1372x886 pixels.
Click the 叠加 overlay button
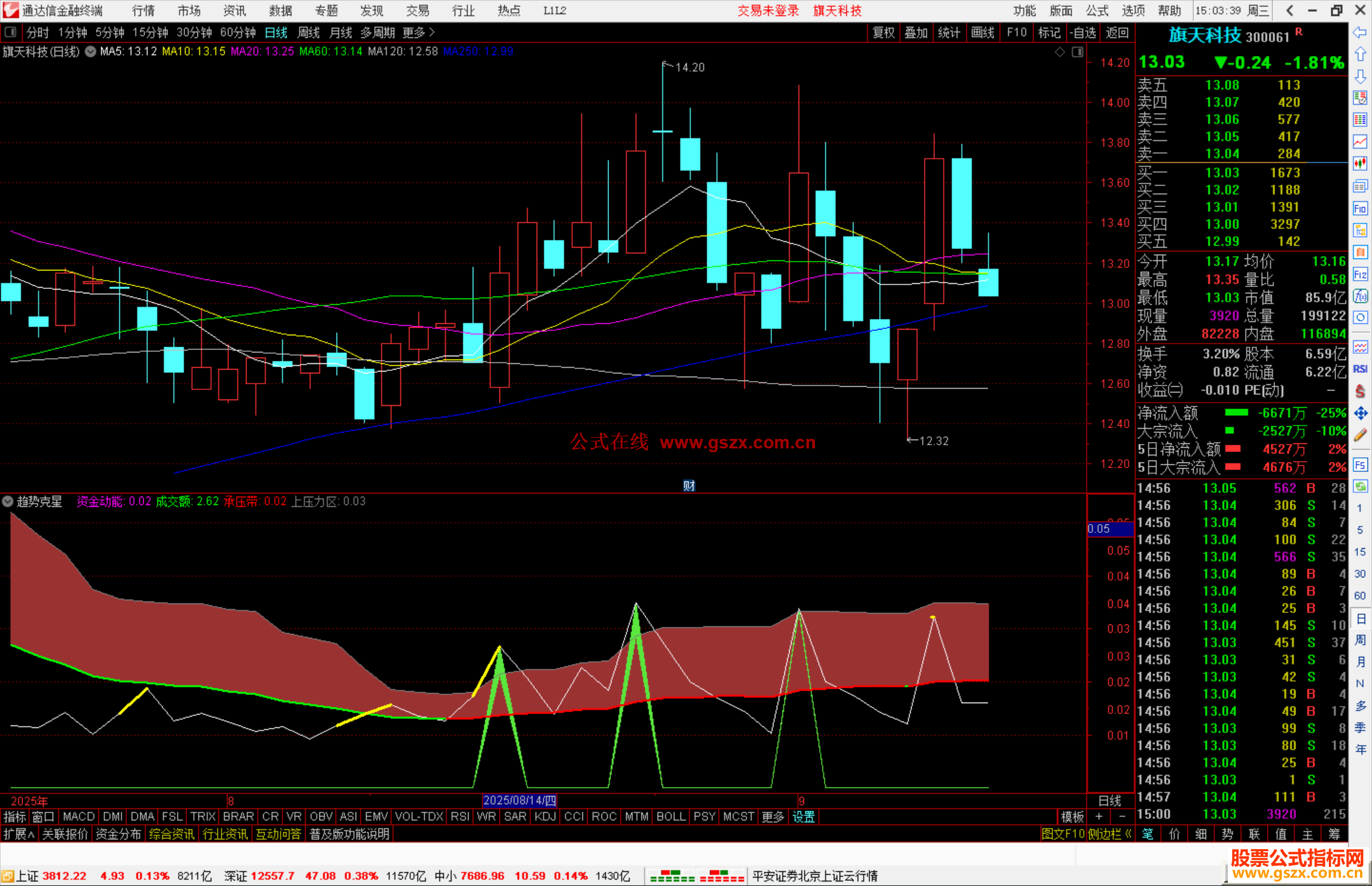pos(917,32)
